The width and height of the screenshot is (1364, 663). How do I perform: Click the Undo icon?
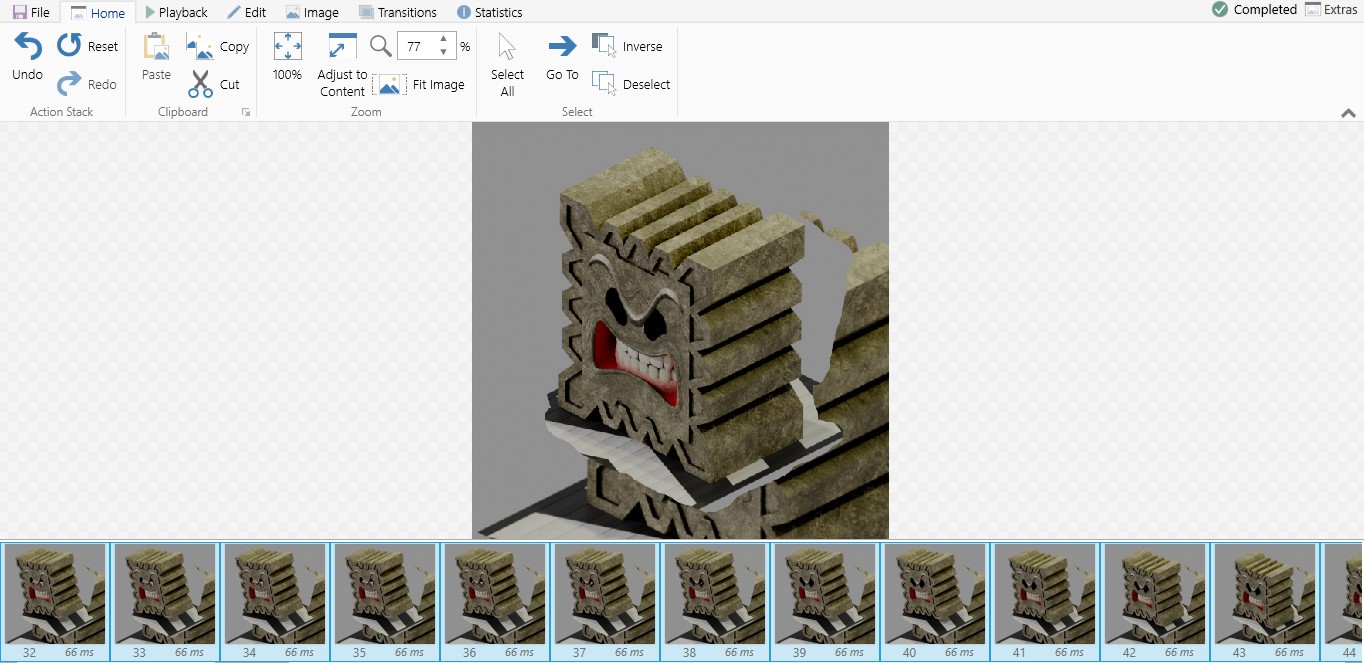27,46
